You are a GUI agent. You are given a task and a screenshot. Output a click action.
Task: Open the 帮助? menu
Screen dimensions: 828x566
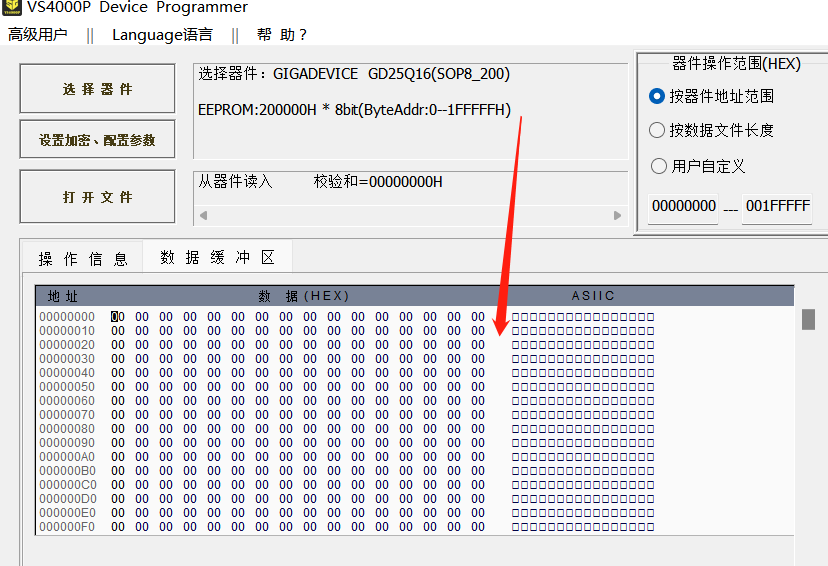point(281,35)
